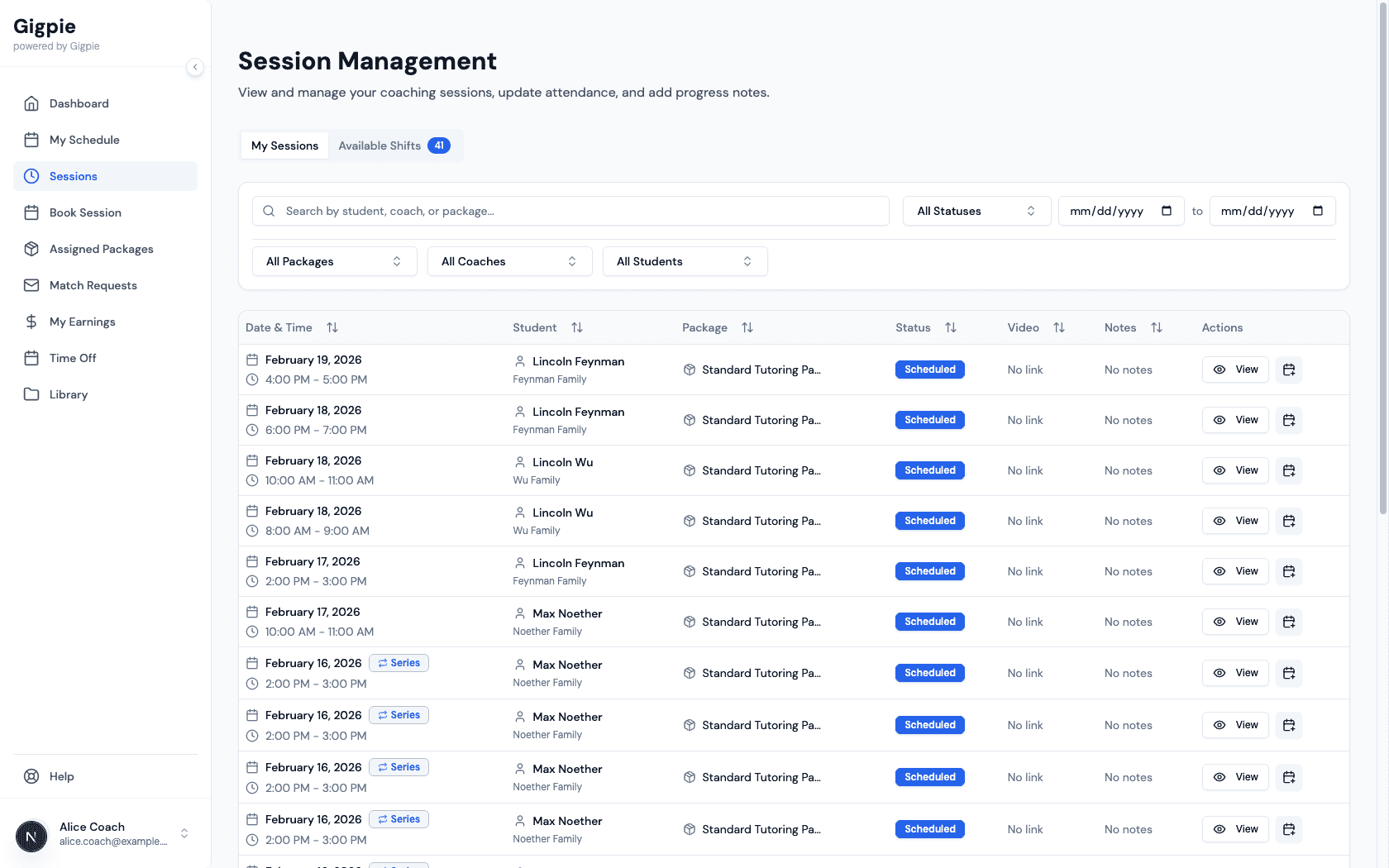Open the All Statuses dropdown
This screenshot has height=868, width=1389.
point(976,211)
